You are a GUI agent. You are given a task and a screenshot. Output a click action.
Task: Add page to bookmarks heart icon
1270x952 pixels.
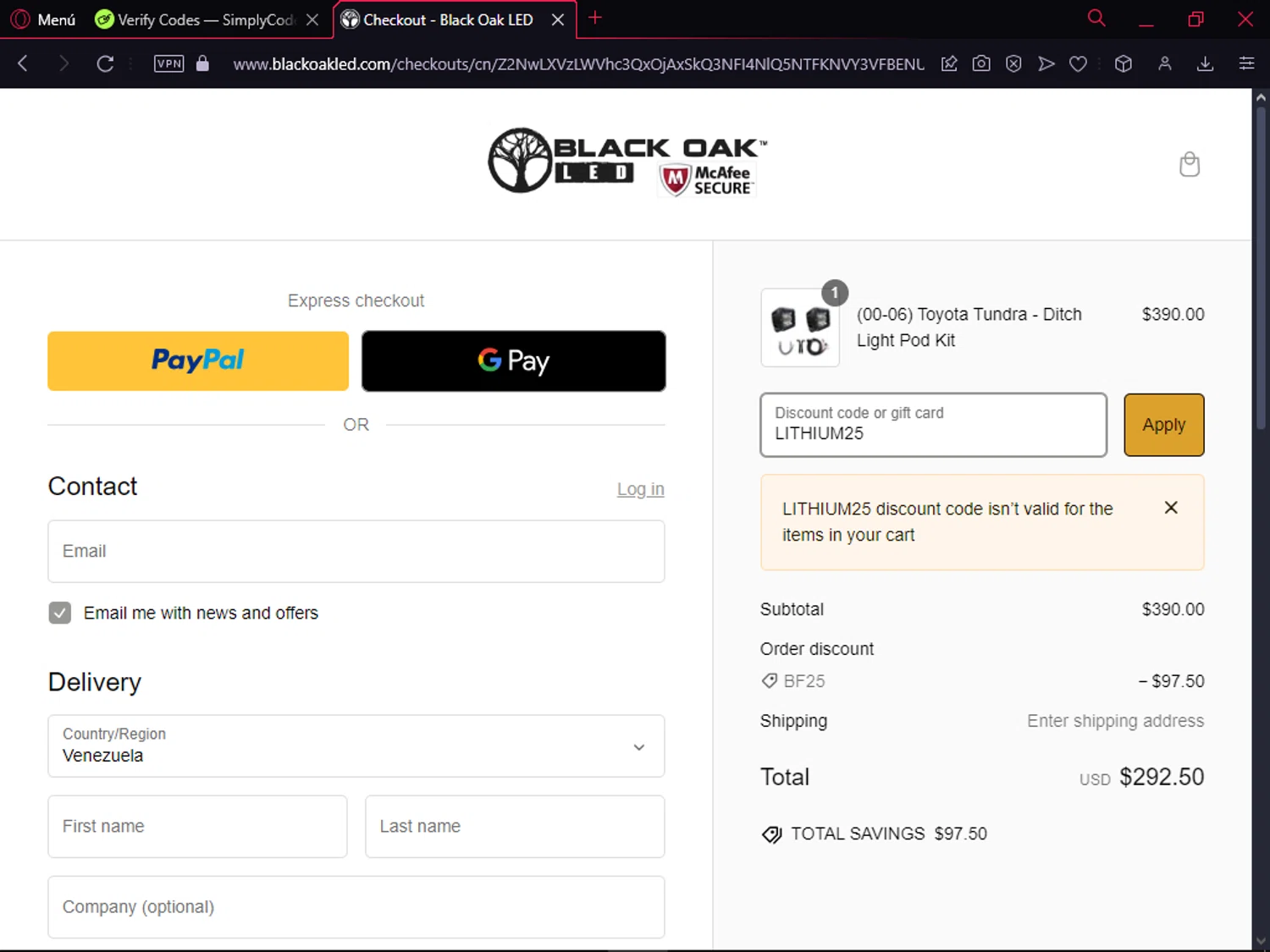click(1078, 63)
